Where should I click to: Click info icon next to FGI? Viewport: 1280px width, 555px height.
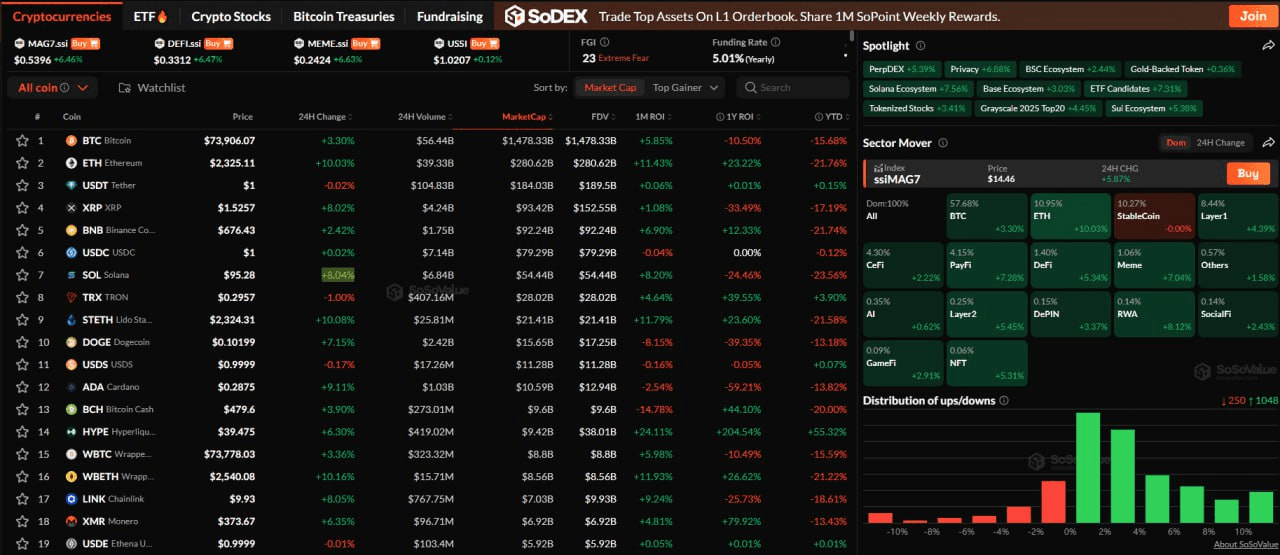coord(604,43)
